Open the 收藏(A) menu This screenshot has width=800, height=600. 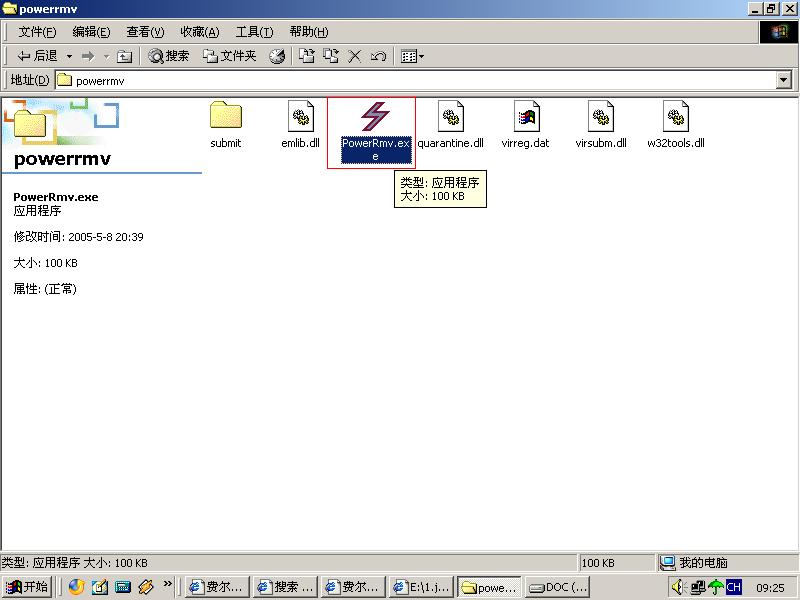point(200,32)
